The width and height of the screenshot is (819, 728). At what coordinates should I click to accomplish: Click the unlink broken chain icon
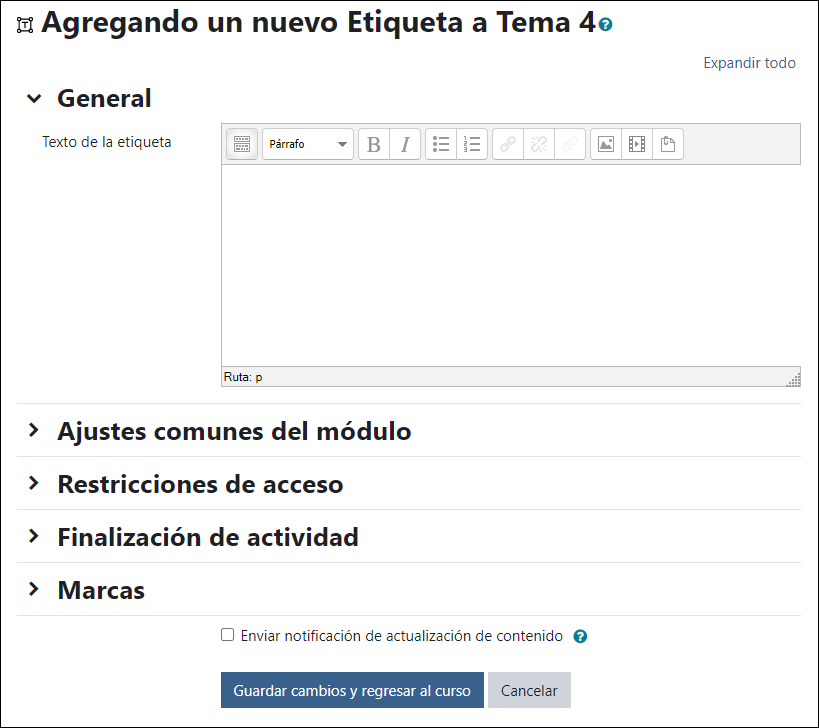539,144
